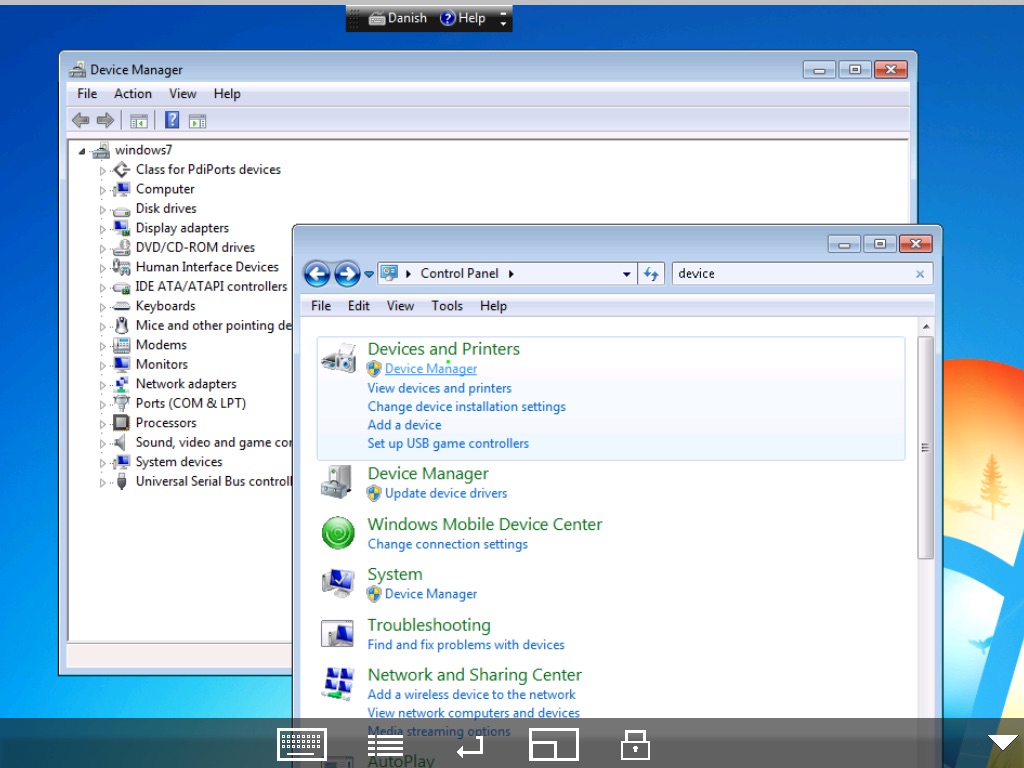Open the list menu icon in bottom bar

coord(385,746)
